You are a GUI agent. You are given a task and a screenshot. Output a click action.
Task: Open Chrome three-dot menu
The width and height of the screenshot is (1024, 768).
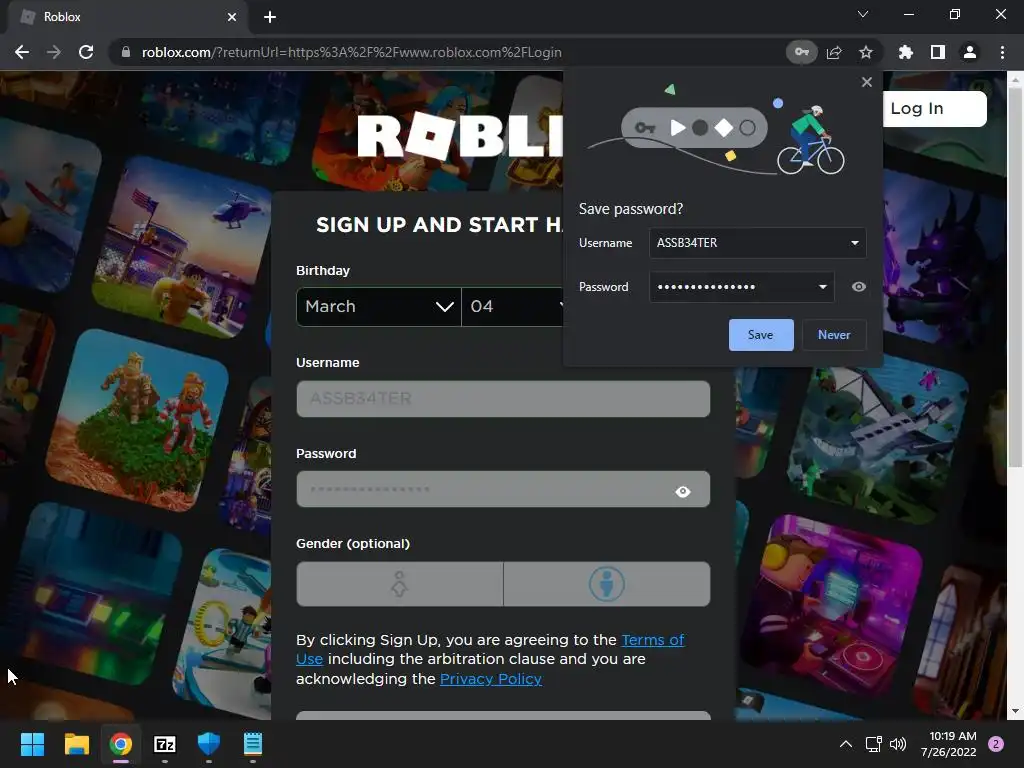coord(1002,52)
